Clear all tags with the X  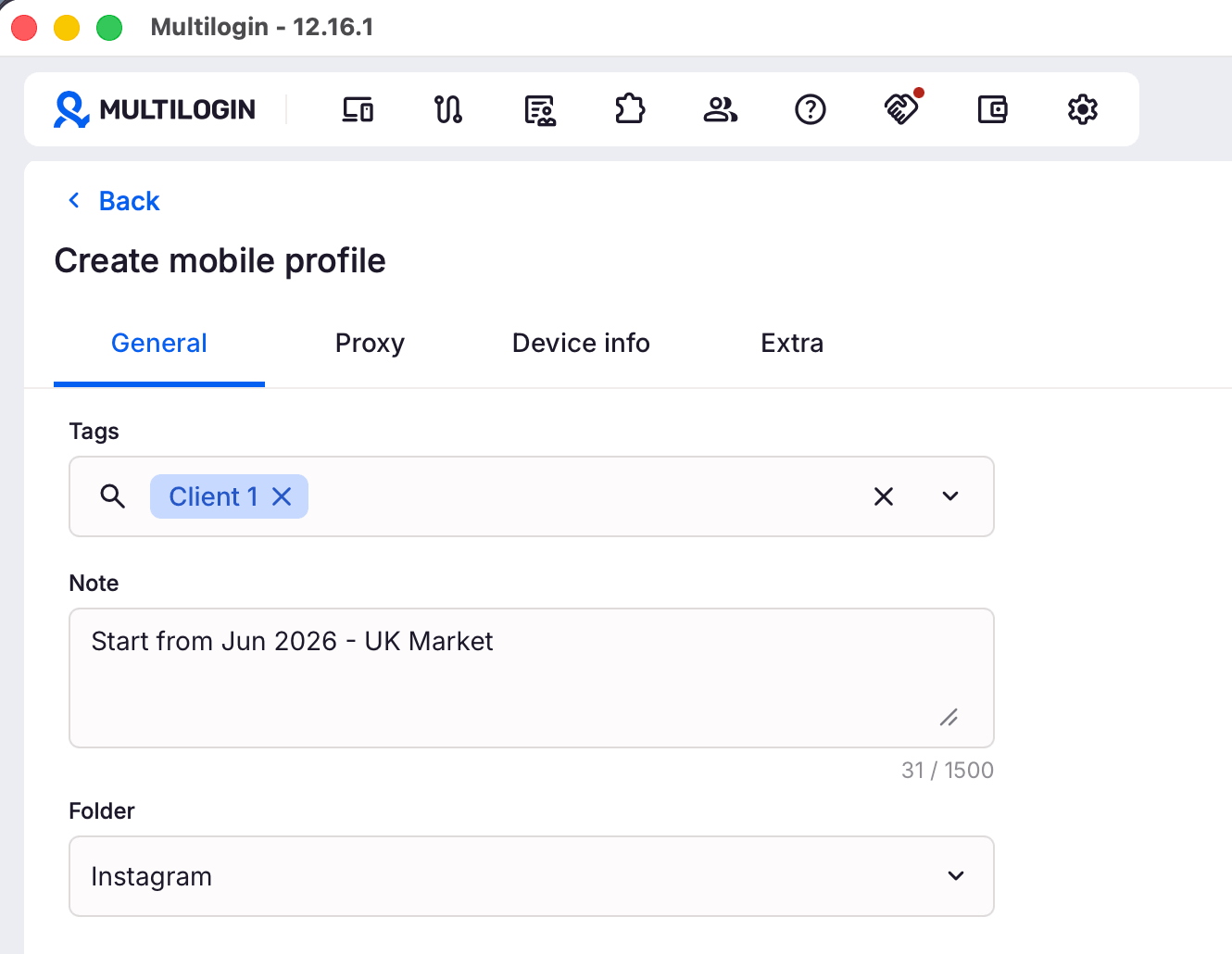[884, 496]
